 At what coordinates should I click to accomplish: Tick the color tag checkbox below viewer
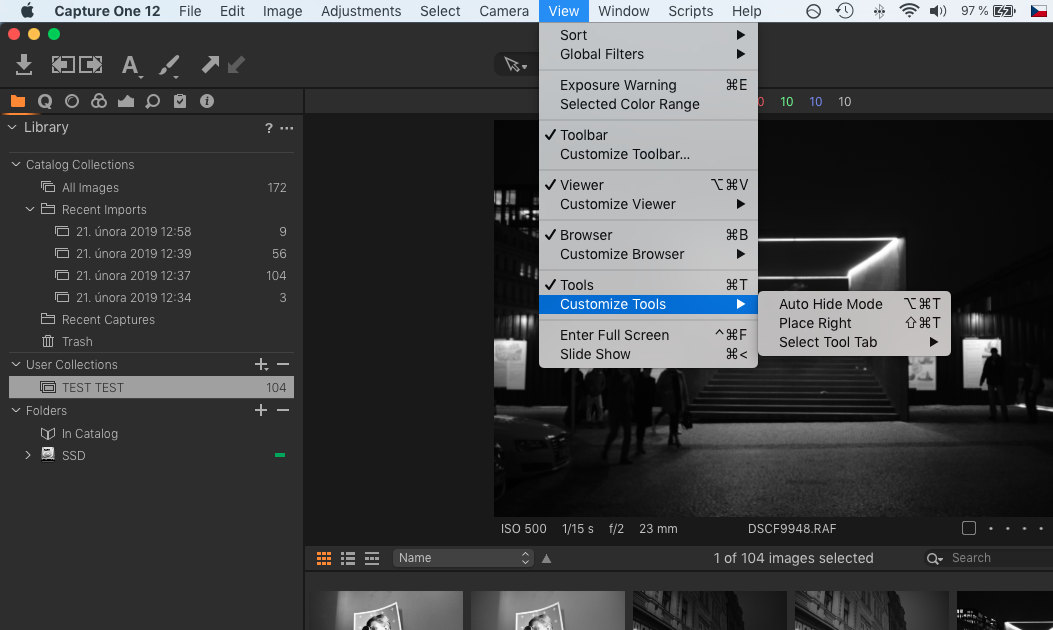(968, 528)
